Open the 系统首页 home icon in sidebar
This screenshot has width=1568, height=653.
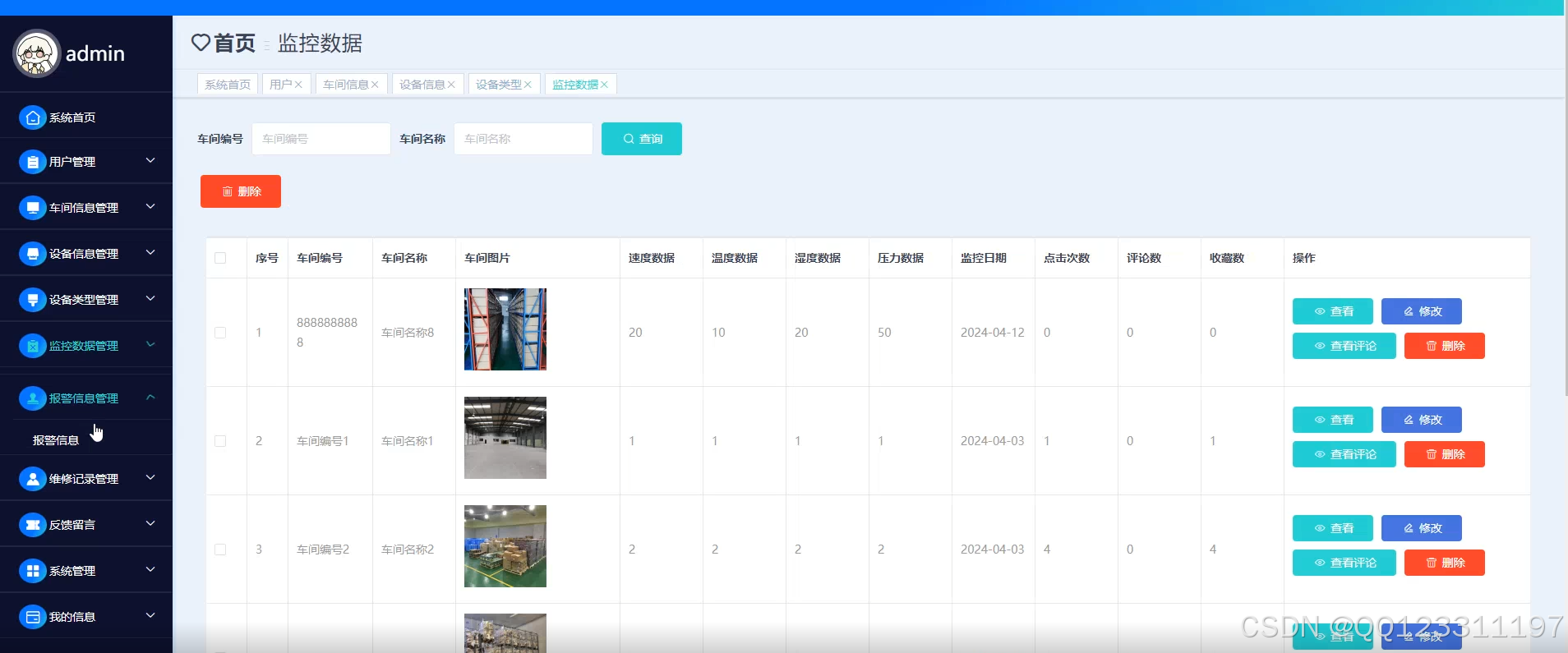point(33,117)
